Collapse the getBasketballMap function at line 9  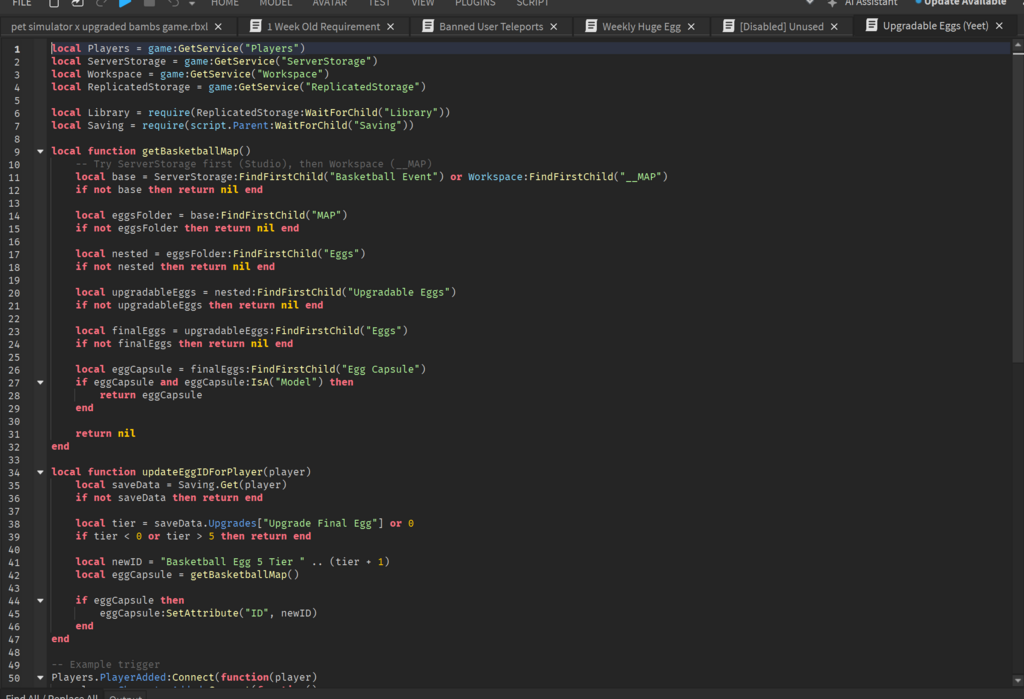(40, 151)
